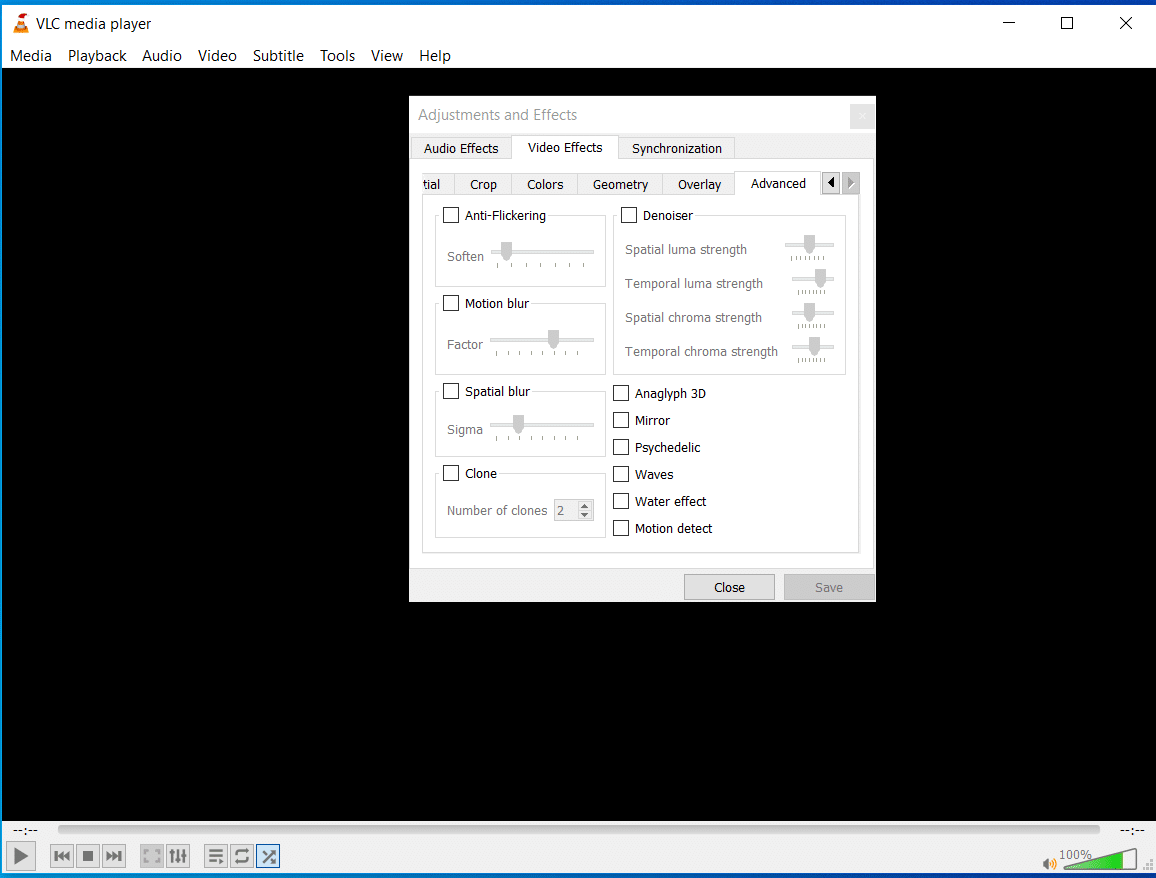Skip to the next media
Viewport: 1156px width, 878px height.
point(113,856)
